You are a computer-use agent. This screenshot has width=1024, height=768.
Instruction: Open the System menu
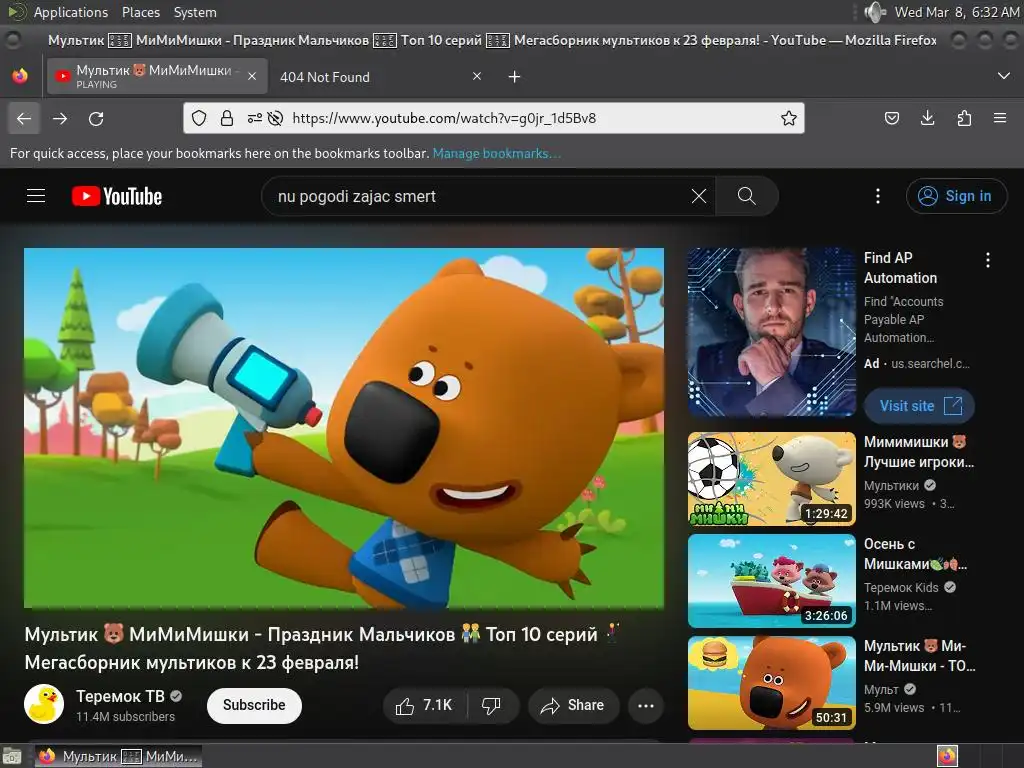pos(195,12)
